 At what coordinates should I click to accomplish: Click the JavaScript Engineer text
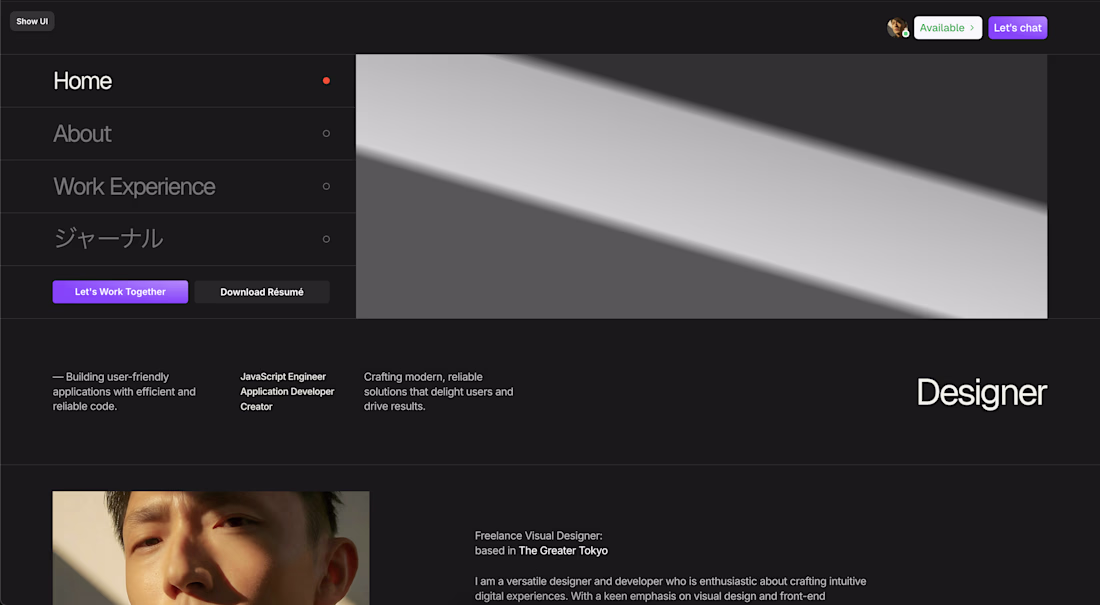[x=283, y=377]
